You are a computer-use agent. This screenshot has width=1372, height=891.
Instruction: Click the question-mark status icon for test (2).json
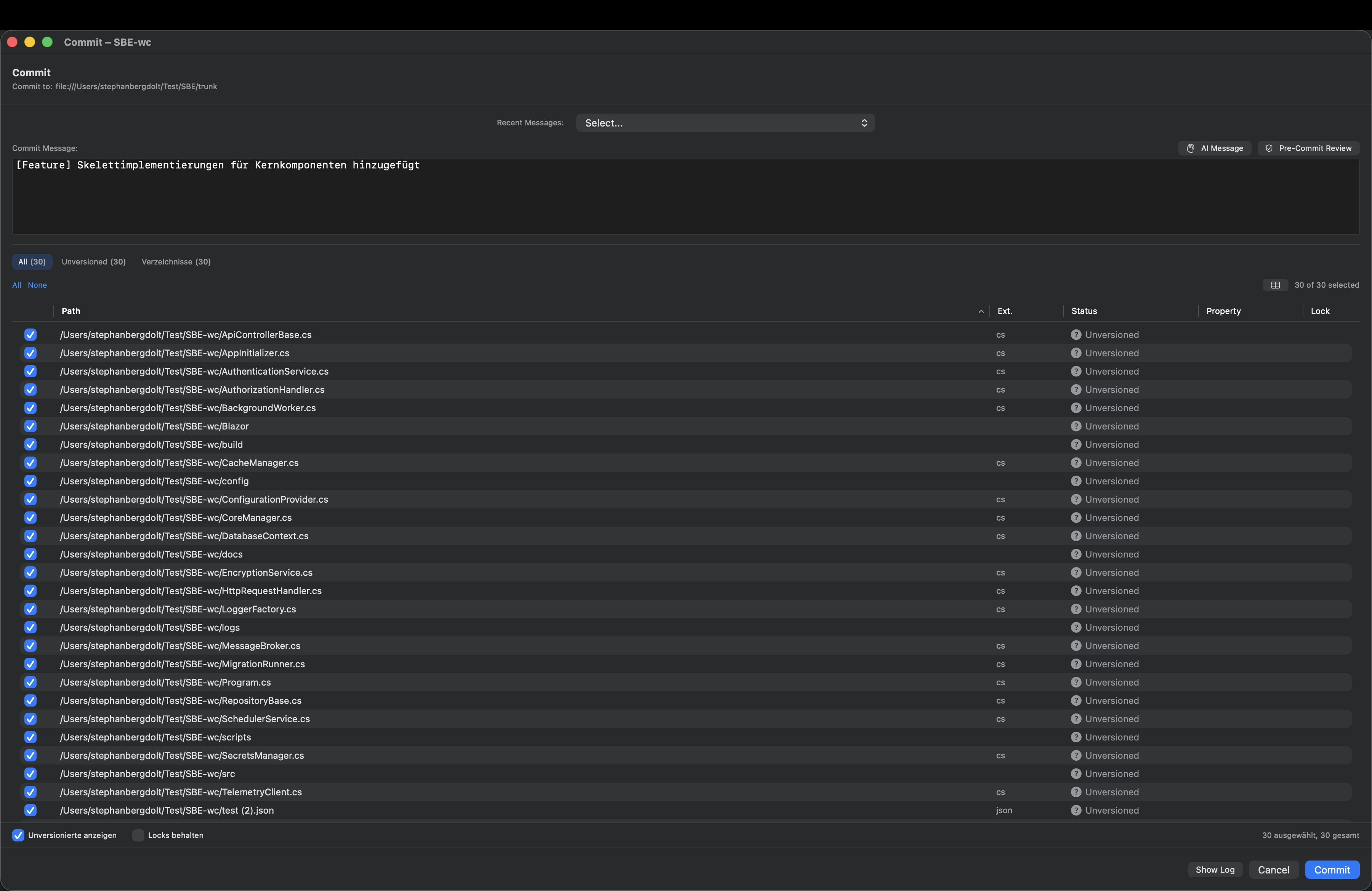pyautogui.click(x=1077, y=810)
